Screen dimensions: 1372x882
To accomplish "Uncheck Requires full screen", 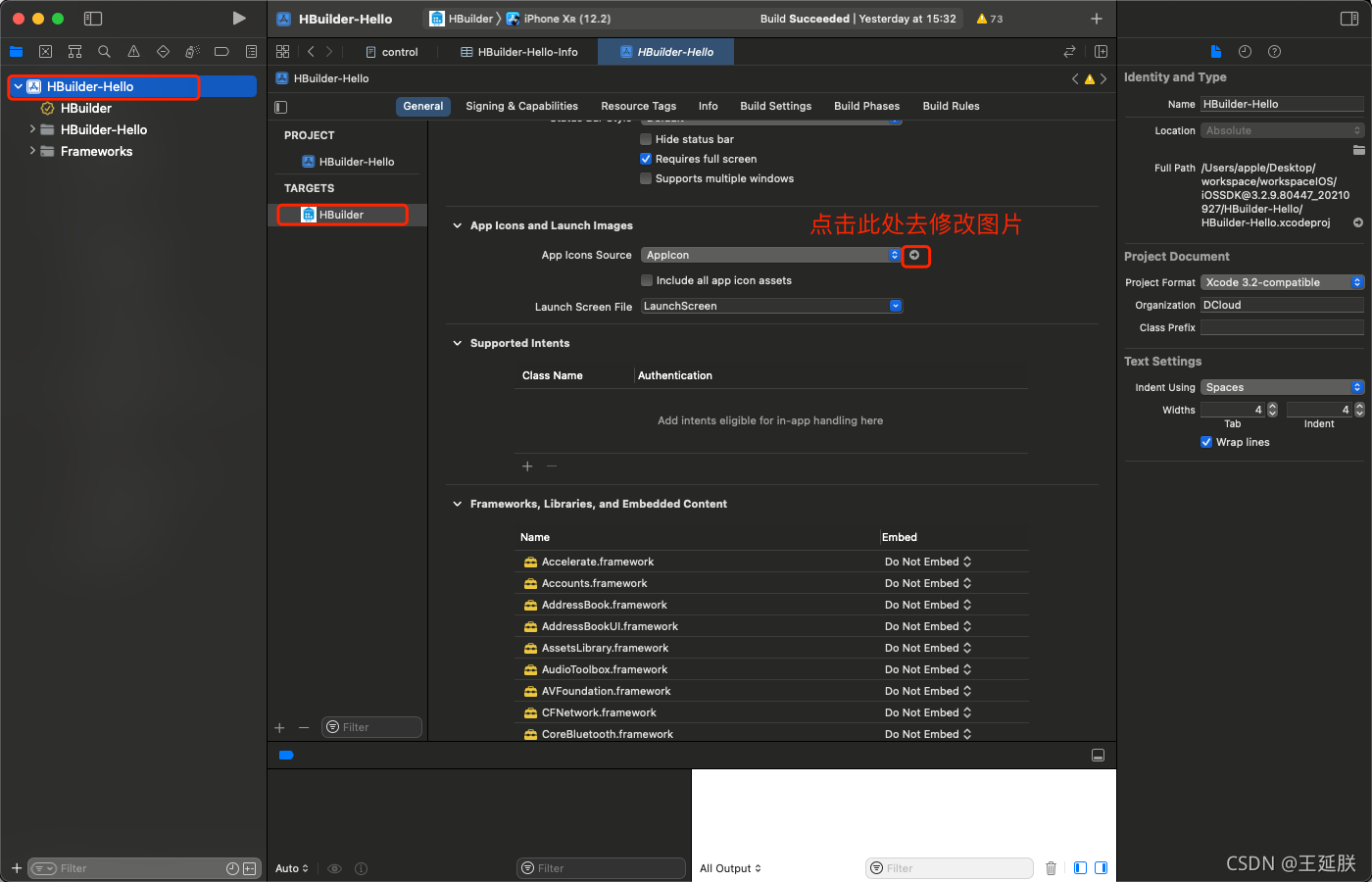I will coord(646,159).
